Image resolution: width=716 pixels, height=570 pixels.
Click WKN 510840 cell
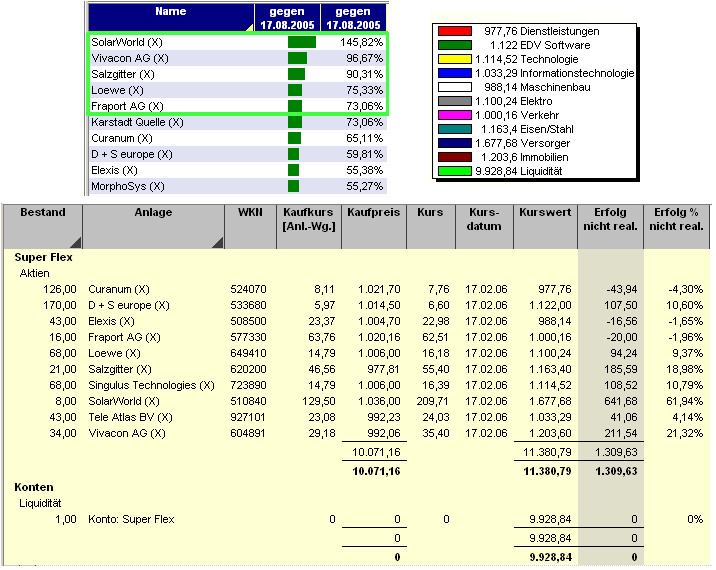tap(248, 401)
